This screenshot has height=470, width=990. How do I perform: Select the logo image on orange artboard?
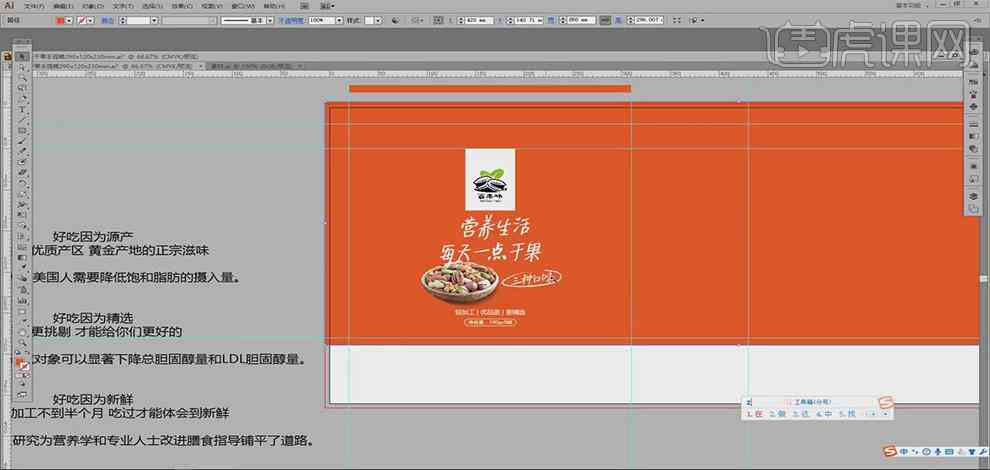pos(490,179)
